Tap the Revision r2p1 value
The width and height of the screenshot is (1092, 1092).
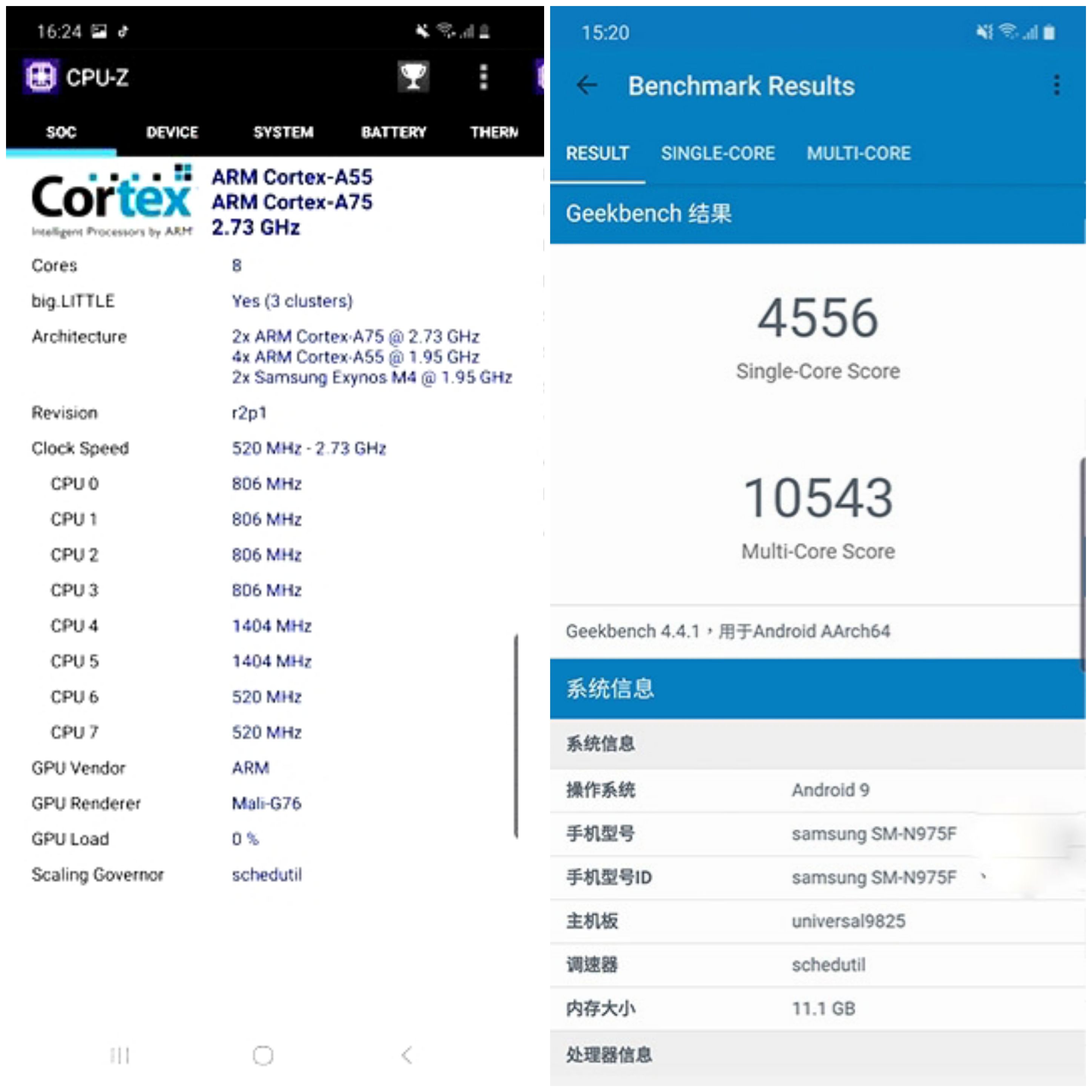(249, 413)
